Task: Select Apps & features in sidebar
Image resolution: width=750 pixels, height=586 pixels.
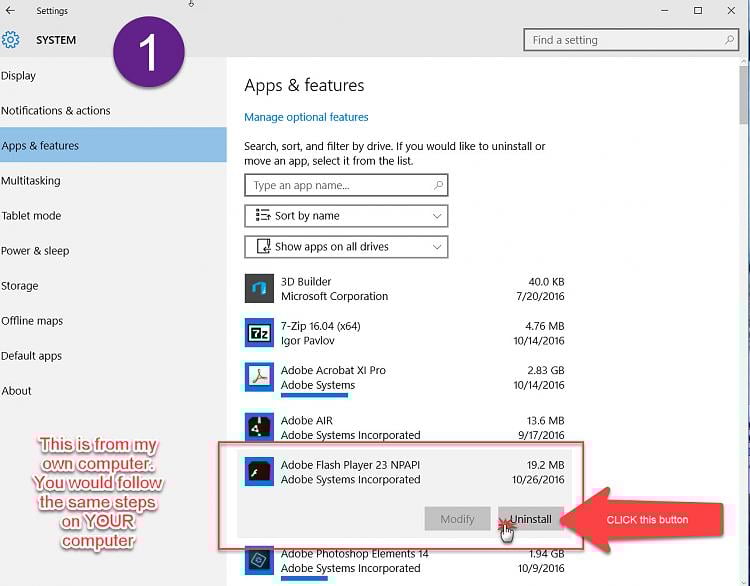Action: point(113,145)
